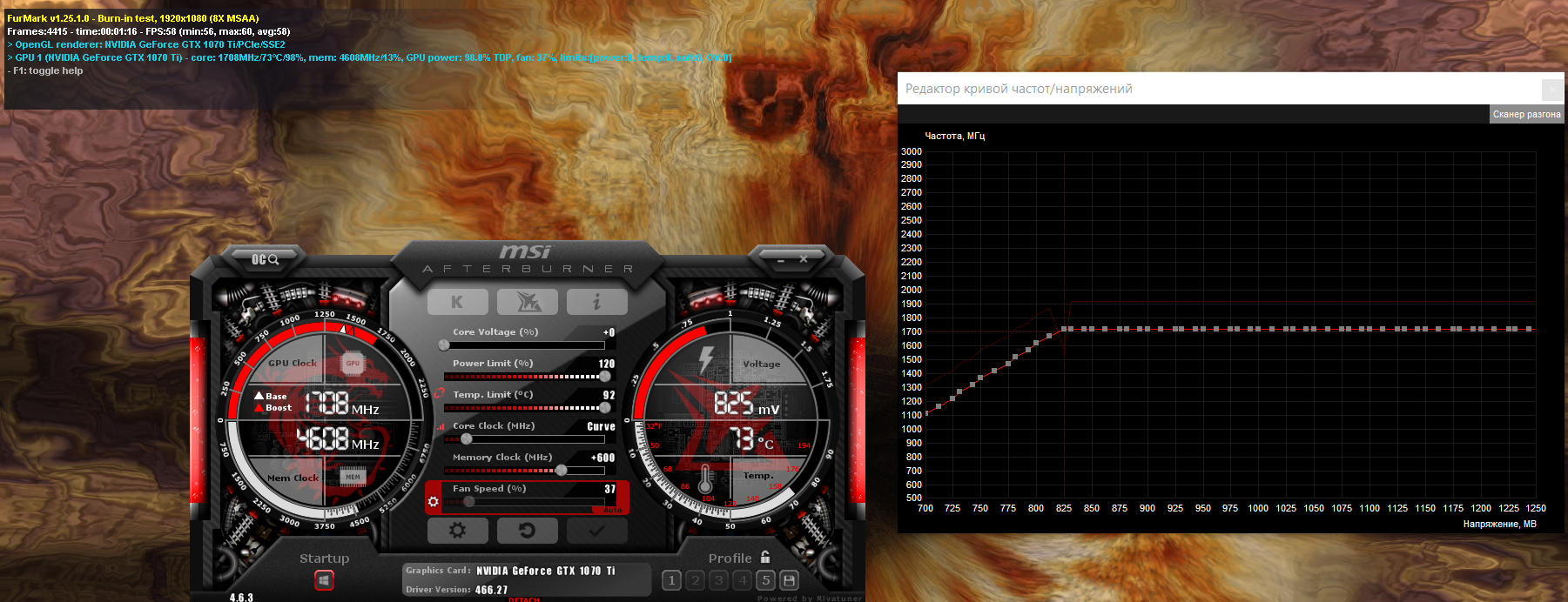Close the frequency/voltage curve editor window
This screenshot has height=602, width=1568.
1551,89
